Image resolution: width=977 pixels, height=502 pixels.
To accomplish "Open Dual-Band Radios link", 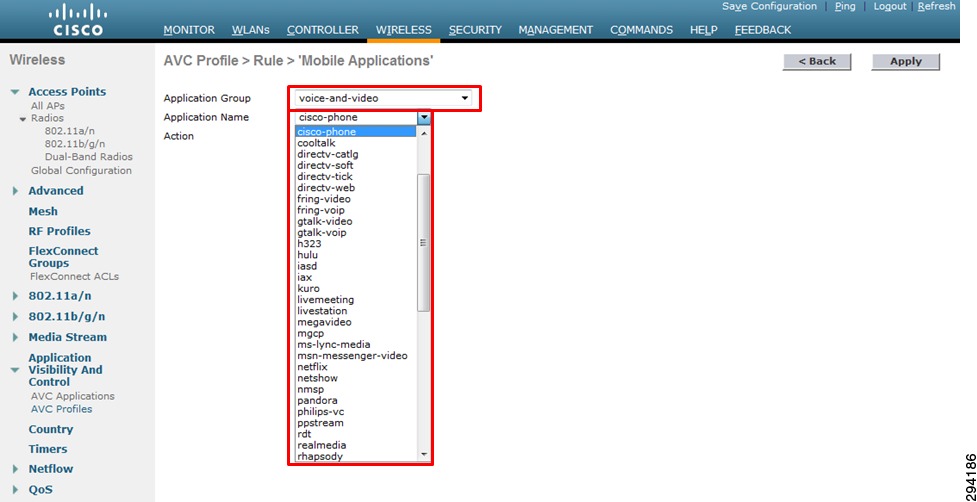I will click(88, 157).
